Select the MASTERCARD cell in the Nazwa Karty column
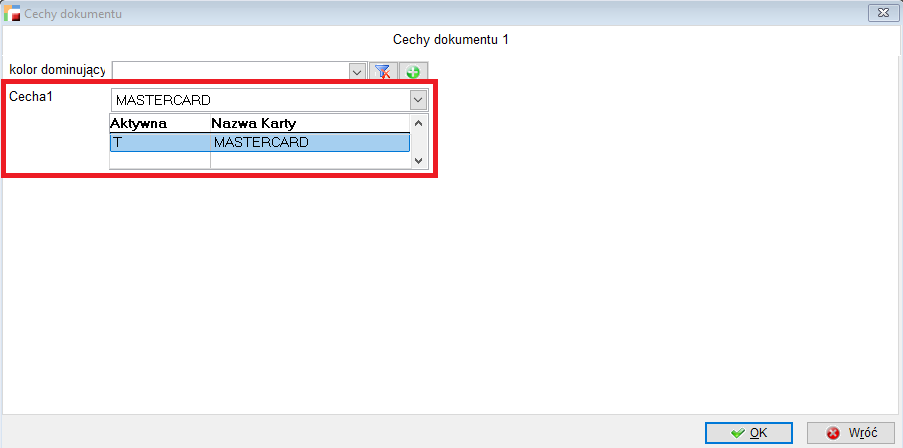This screenshot has height=448, width=903. 310,143
